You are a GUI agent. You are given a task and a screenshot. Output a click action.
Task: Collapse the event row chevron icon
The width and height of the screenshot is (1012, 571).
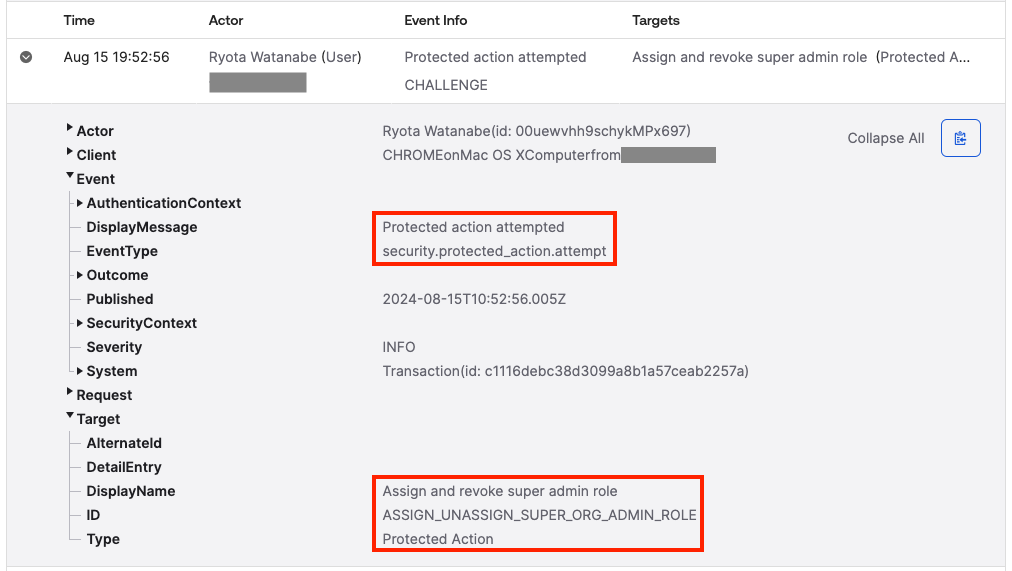click(x=26, y=58)
